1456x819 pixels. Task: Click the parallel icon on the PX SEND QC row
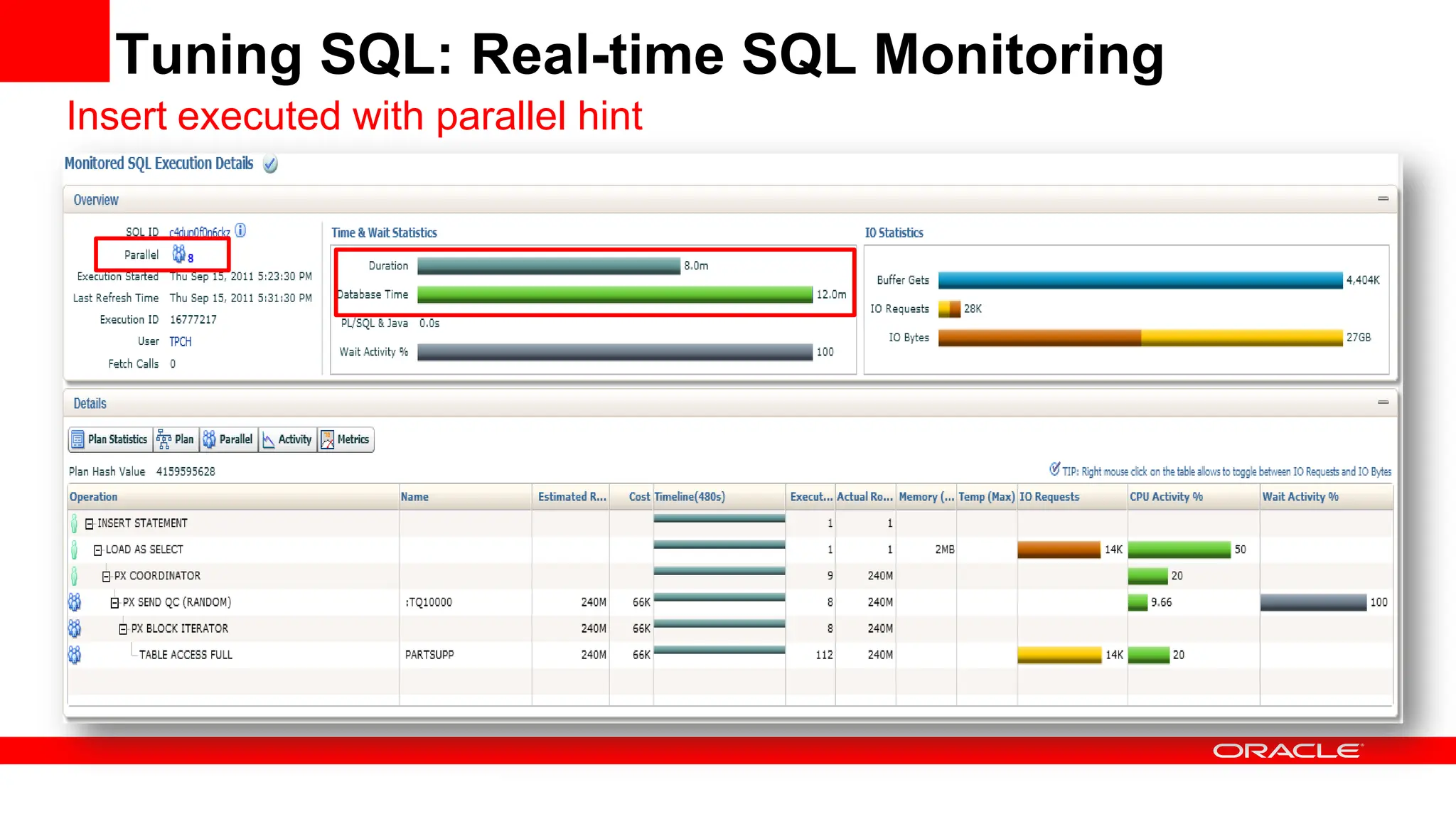[75, 602]
